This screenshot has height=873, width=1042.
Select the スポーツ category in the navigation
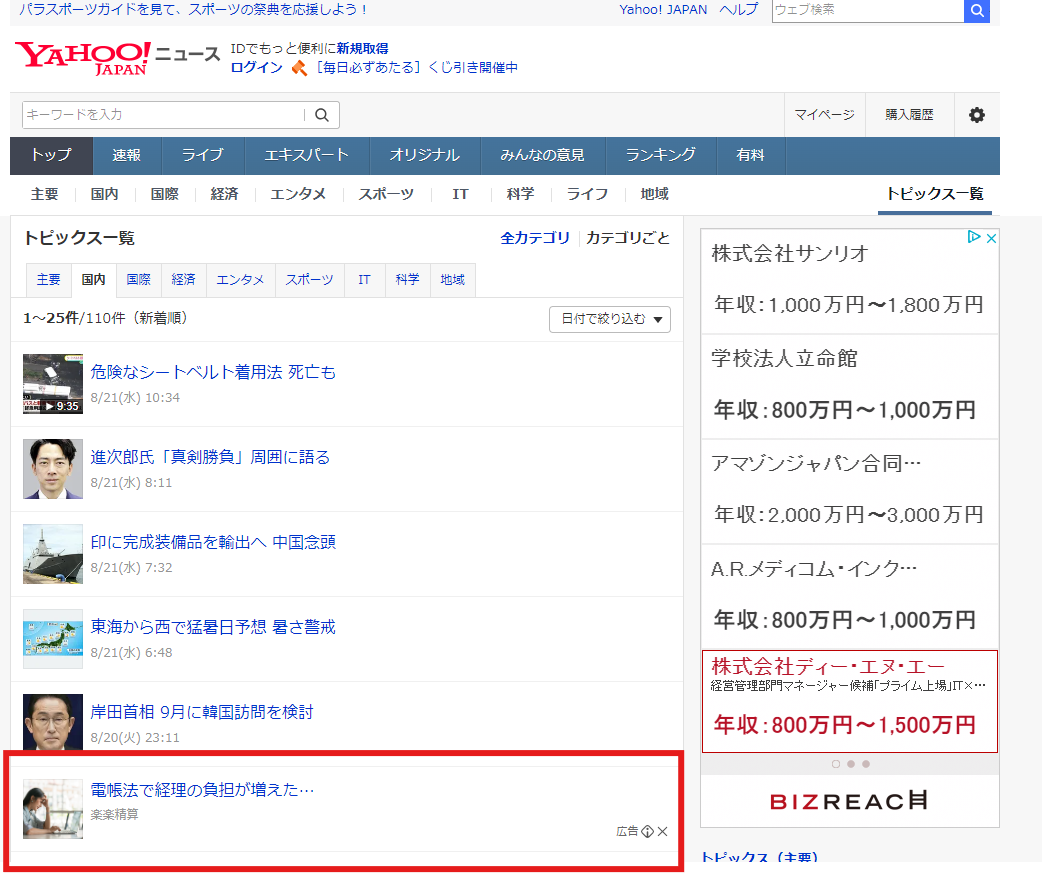click(386, 194)
